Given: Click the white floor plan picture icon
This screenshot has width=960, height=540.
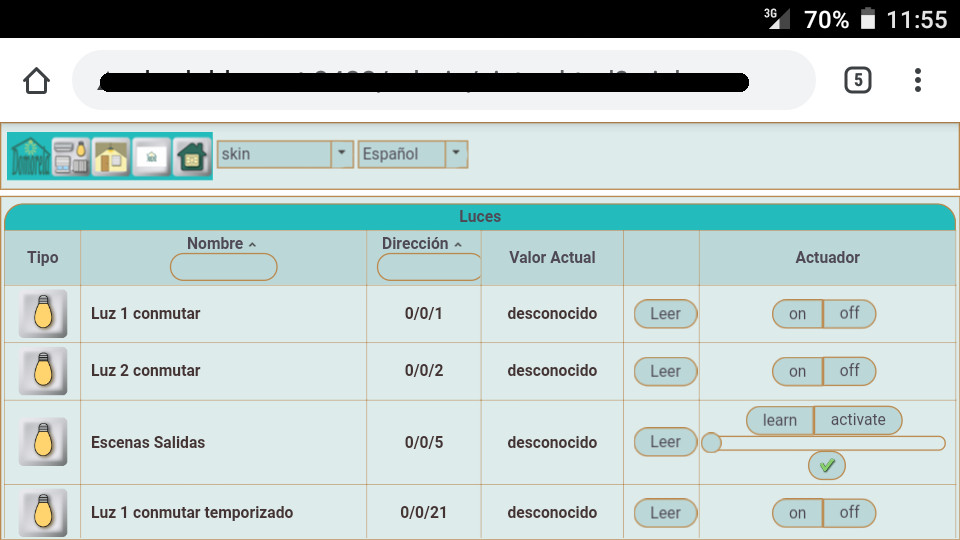Looking at the screenshot, I should (151, 156).
